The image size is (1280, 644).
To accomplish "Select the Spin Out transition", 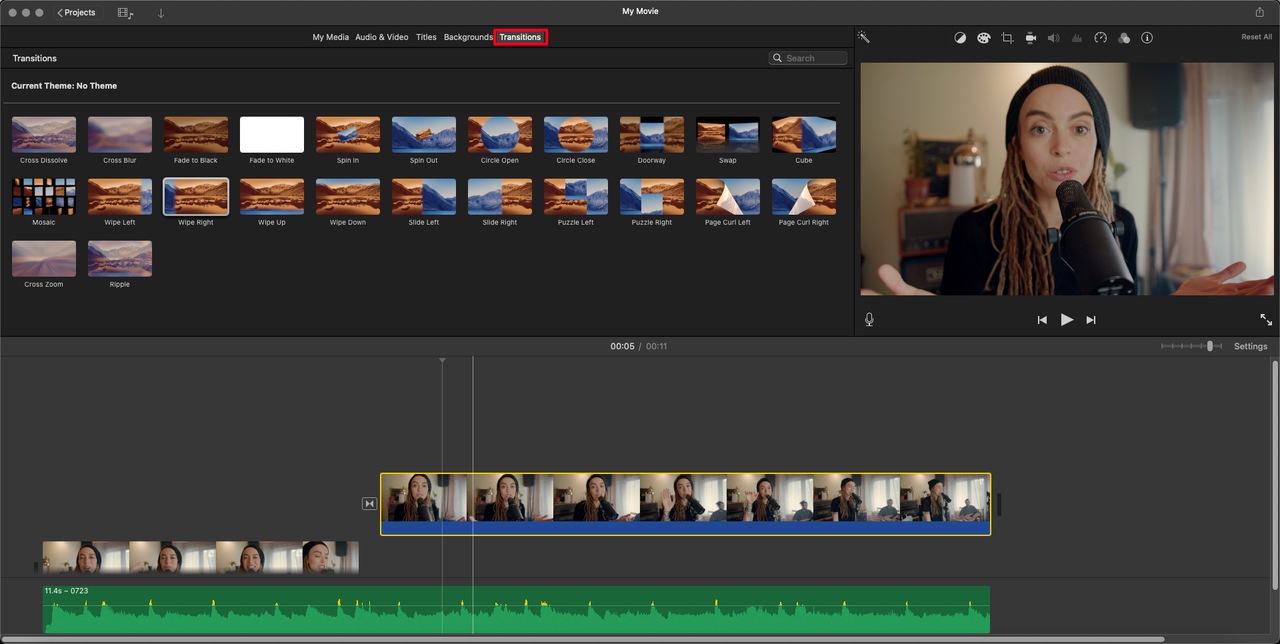I will click(424, 134).
